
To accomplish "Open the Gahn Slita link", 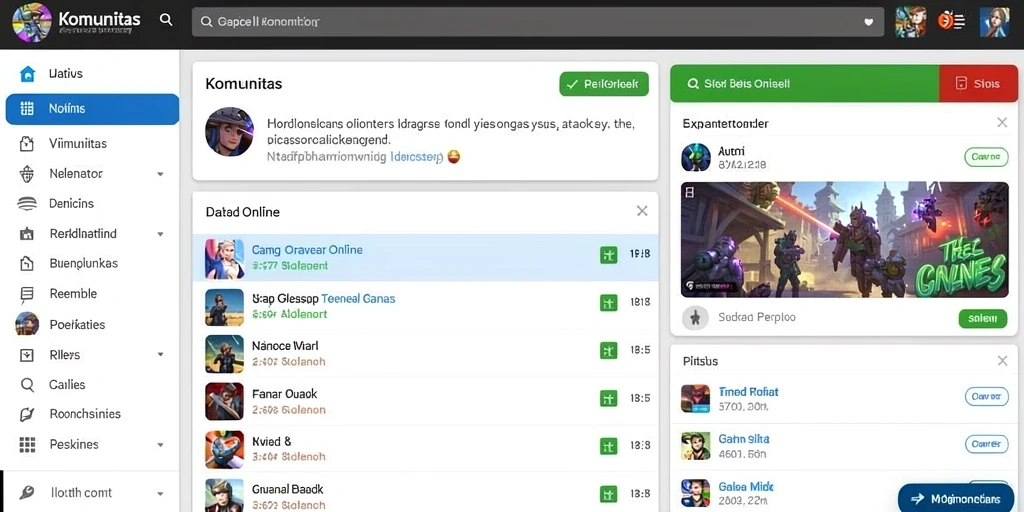I will click(x=744, y=439).
